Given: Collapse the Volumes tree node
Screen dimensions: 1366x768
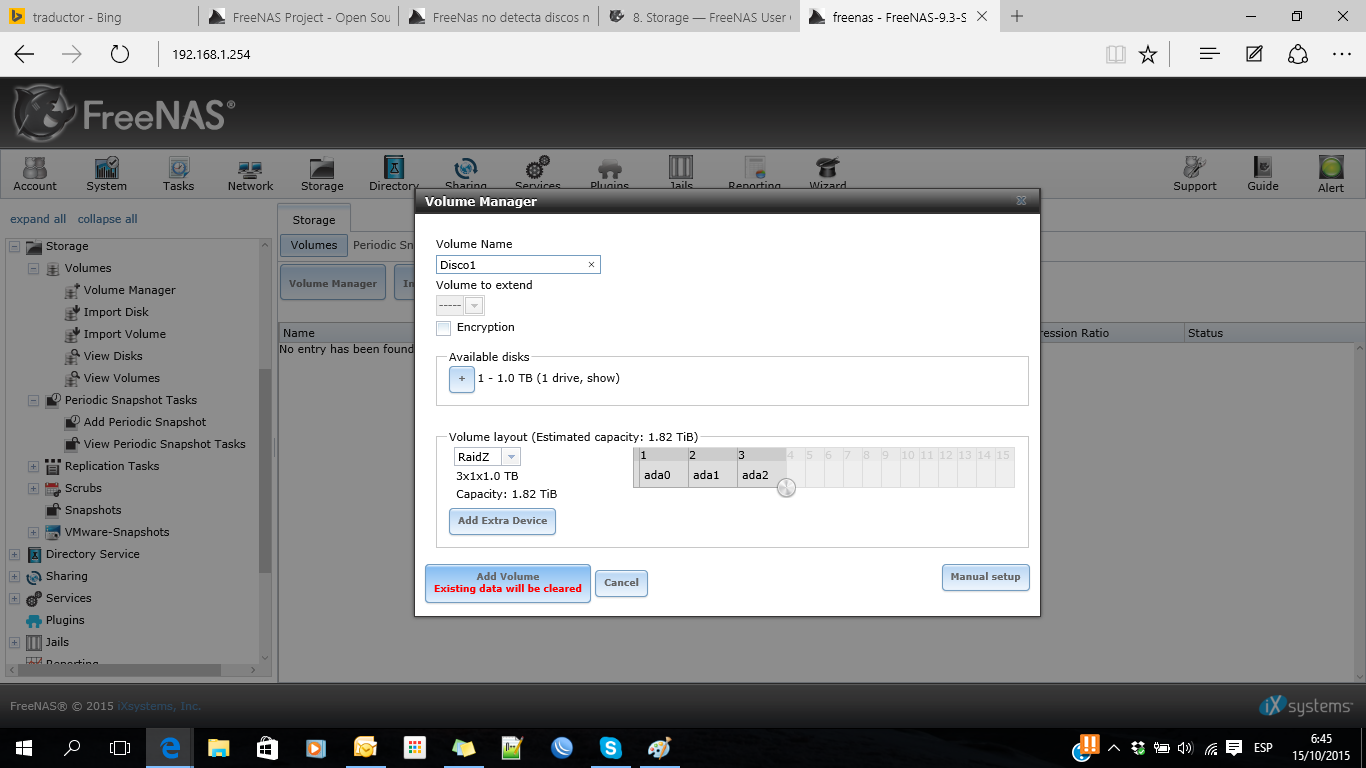Looking at the screenshot, I should tap(33, 268).
